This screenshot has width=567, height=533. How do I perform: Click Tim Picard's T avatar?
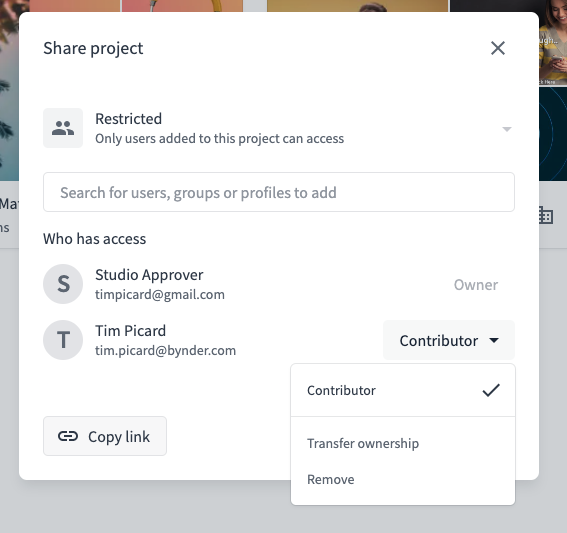[63, 340]
